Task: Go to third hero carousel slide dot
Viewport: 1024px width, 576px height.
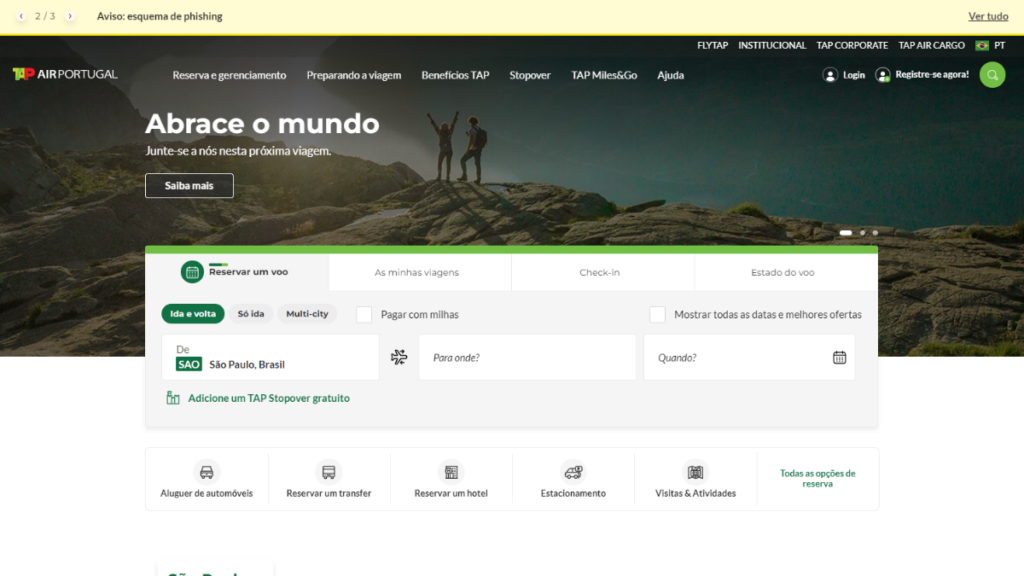Action: pos(875,232)
